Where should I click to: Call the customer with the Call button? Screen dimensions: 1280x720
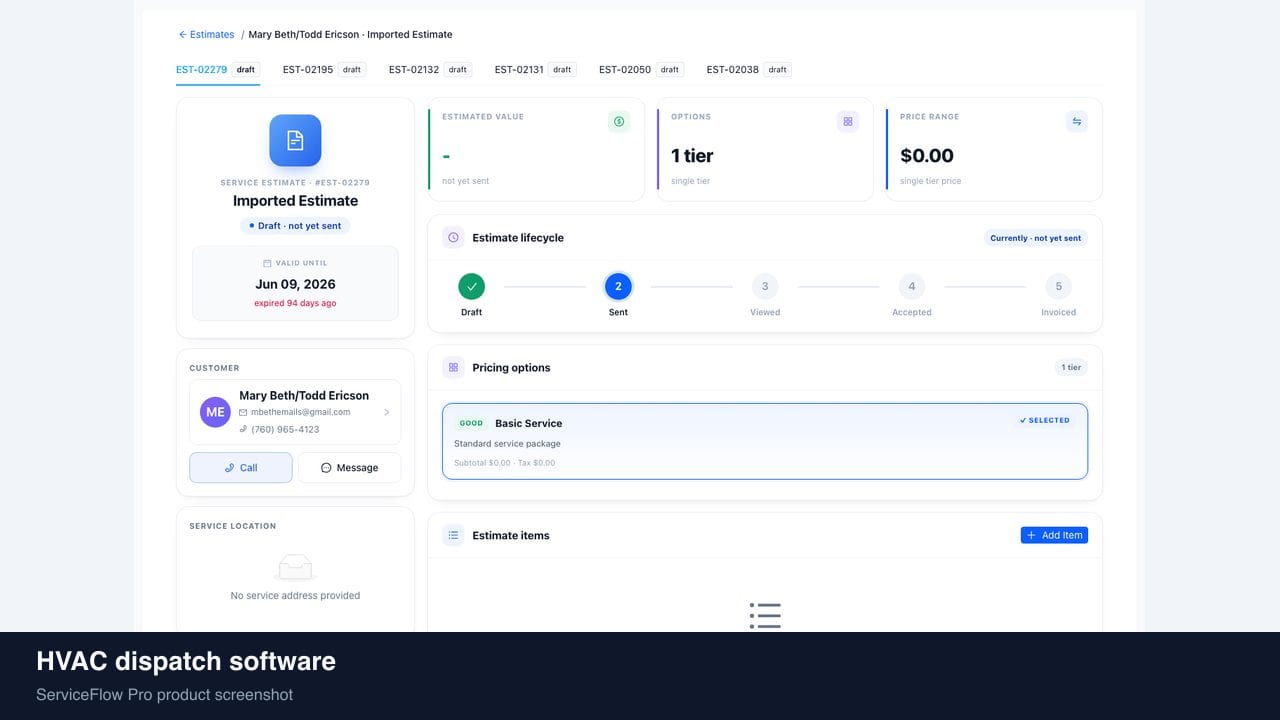tap(241, 468)
